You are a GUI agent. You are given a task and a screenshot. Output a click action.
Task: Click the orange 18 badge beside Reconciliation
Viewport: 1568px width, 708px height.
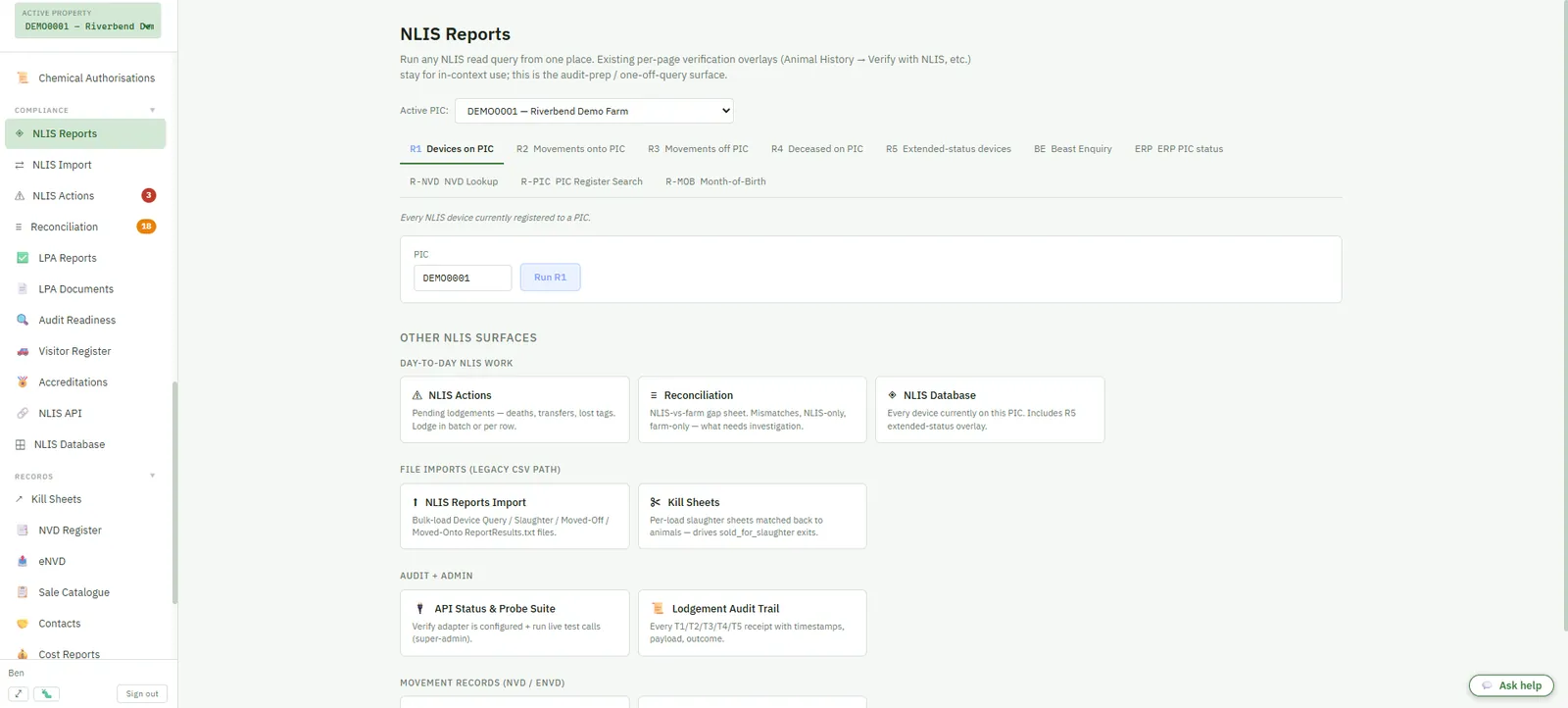(x=146, y=227)
